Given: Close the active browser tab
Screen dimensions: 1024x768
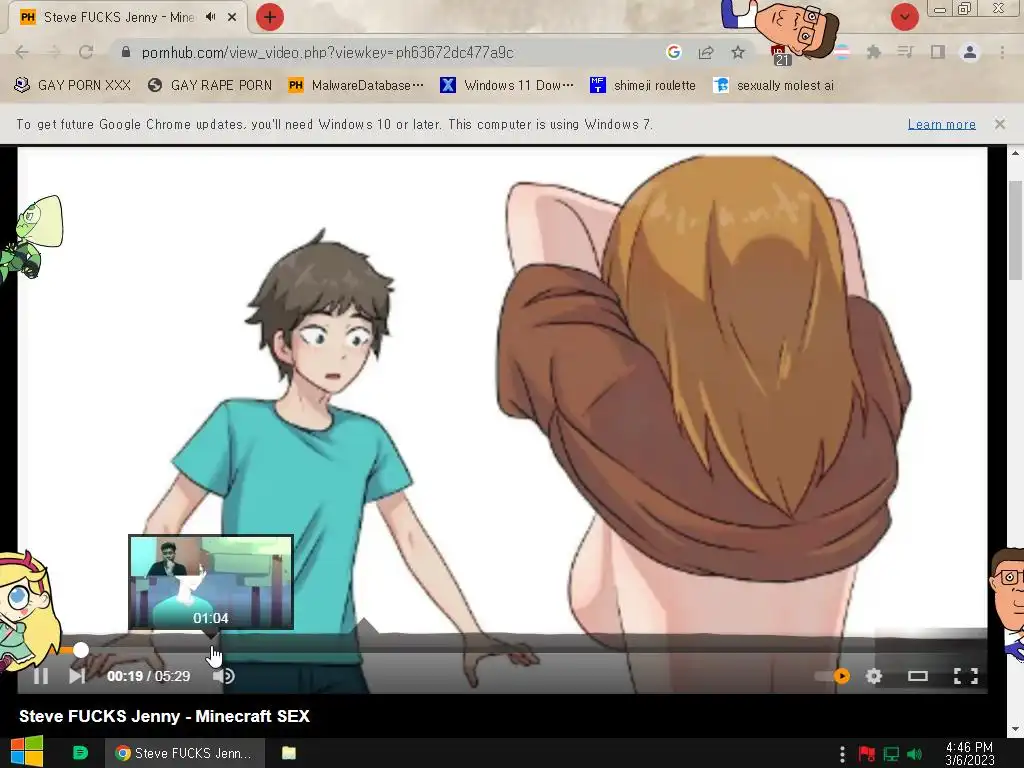Looking at the screenshot, I should [x=232, y=17].
